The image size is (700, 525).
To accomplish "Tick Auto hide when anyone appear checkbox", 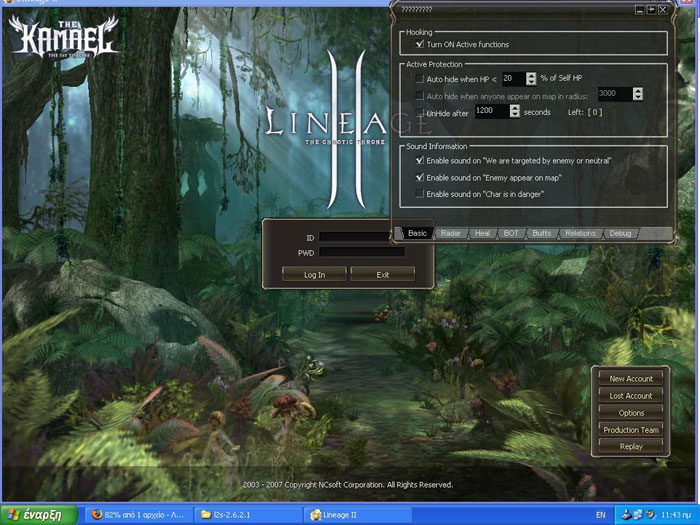I will click(419, 96).
